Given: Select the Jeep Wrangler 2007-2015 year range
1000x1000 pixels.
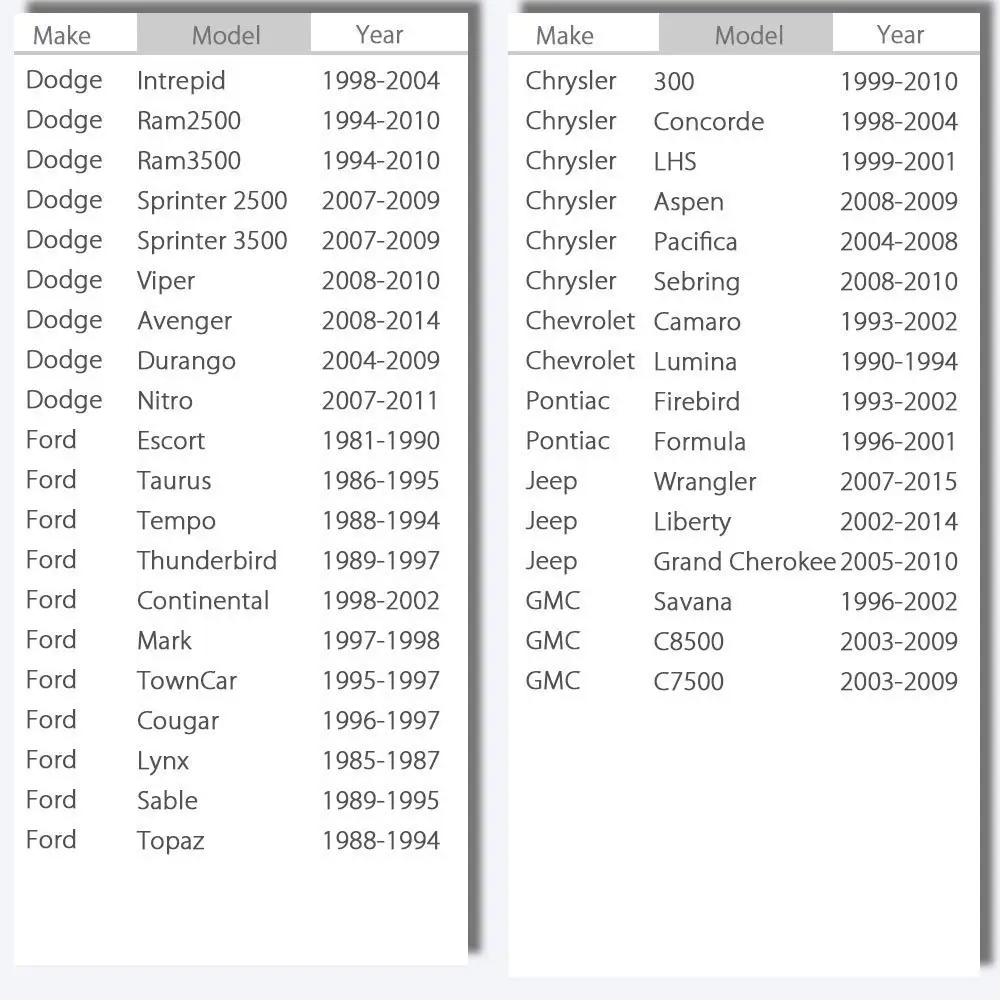Looking at the screenshot, I should [x=899, y=482].
